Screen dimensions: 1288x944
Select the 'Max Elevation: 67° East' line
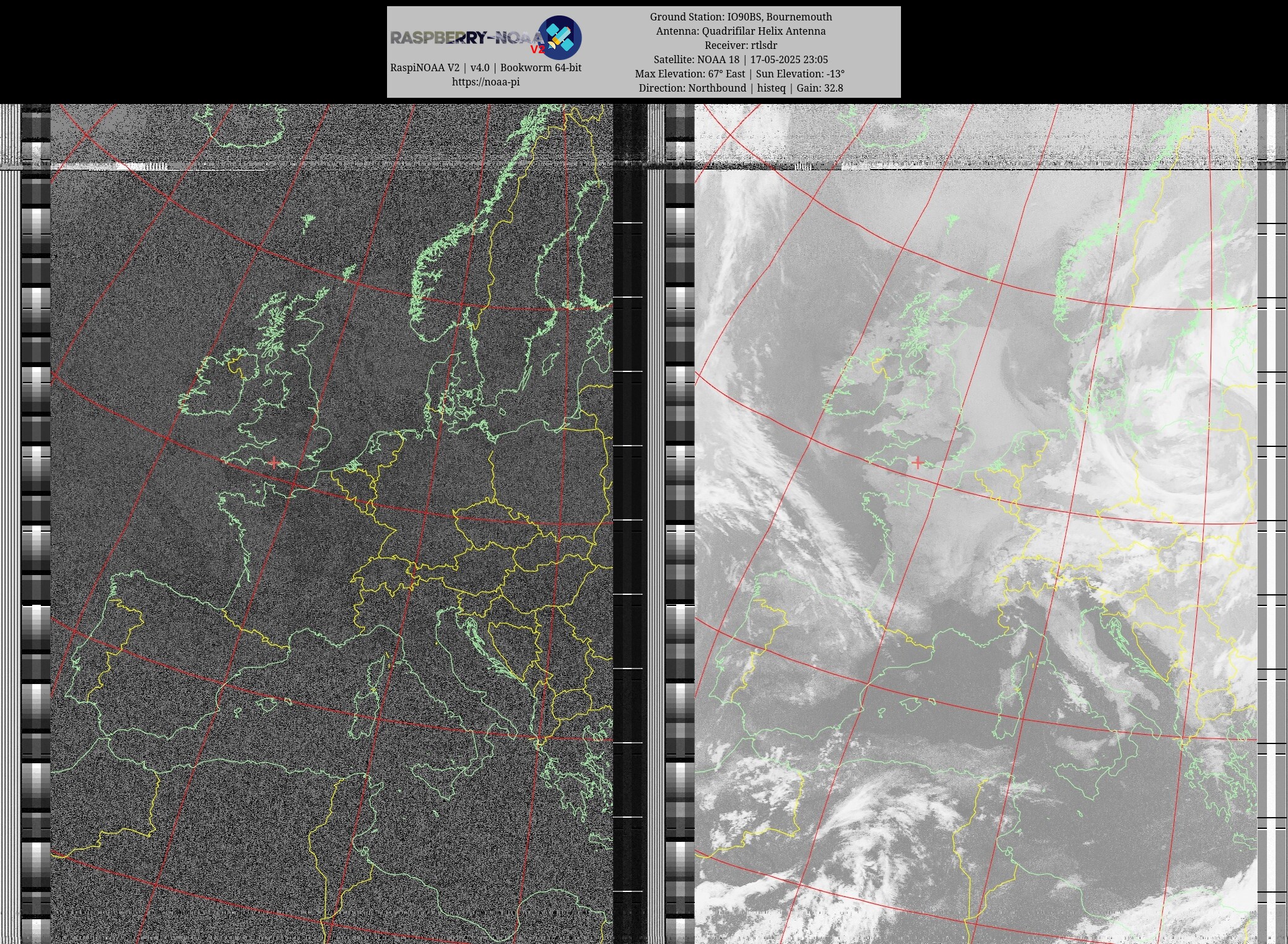click(x=740, y=74)
